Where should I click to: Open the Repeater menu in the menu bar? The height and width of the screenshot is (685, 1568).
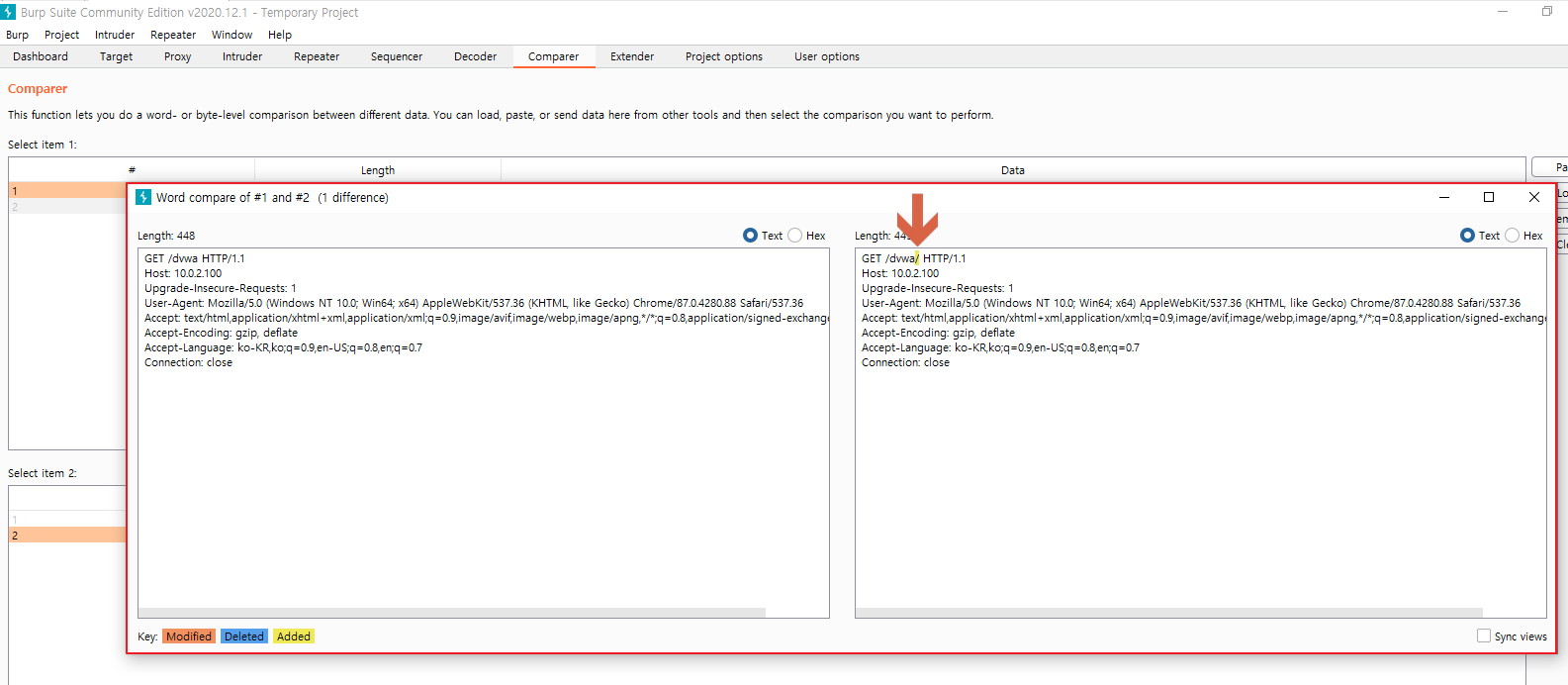tap(173, 35)
